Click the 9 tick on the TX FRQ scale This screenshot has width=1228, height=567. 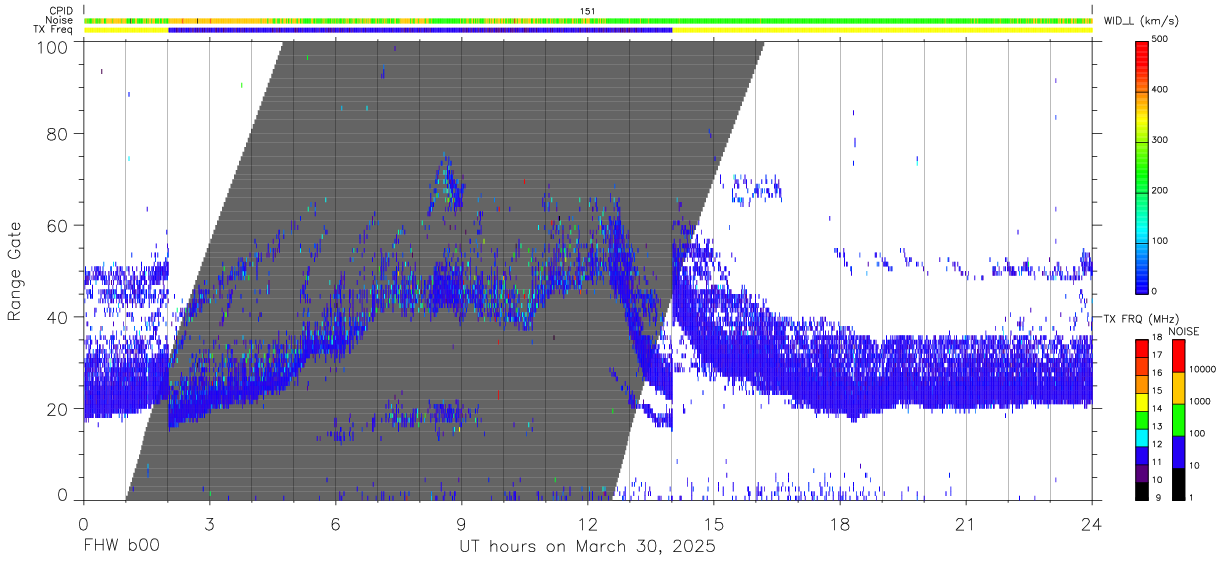pyautogui.click(x=1158, y=498)
